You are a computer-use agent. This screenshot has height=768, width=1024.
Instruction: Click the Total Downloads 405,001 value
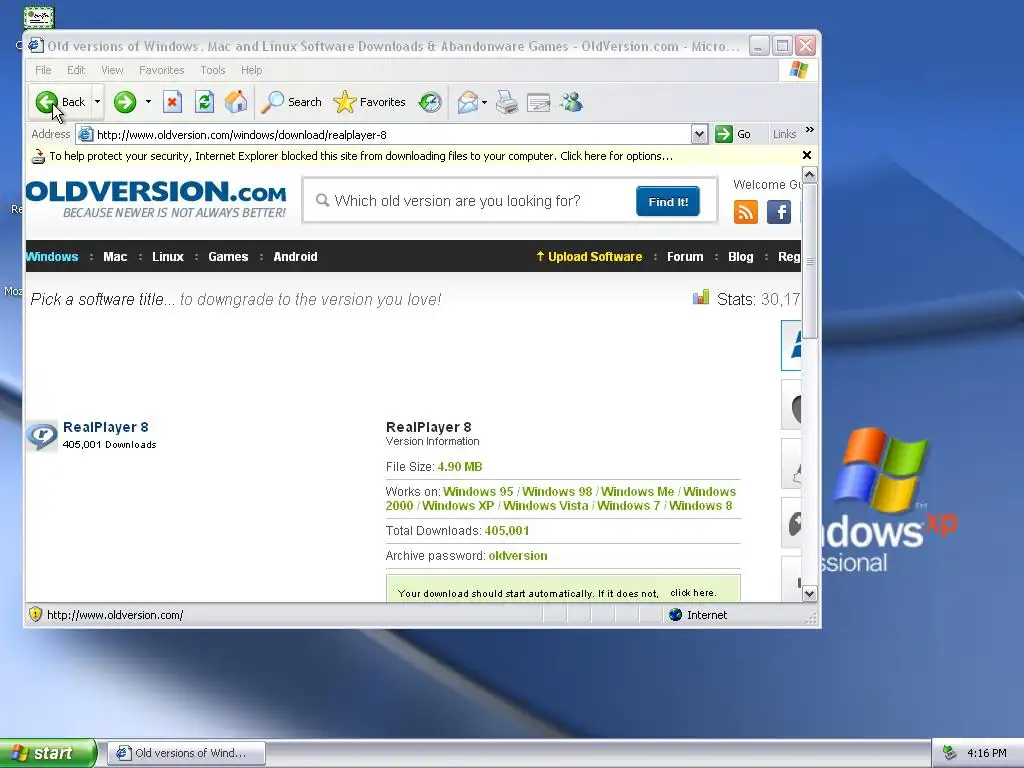pos(507,531)
